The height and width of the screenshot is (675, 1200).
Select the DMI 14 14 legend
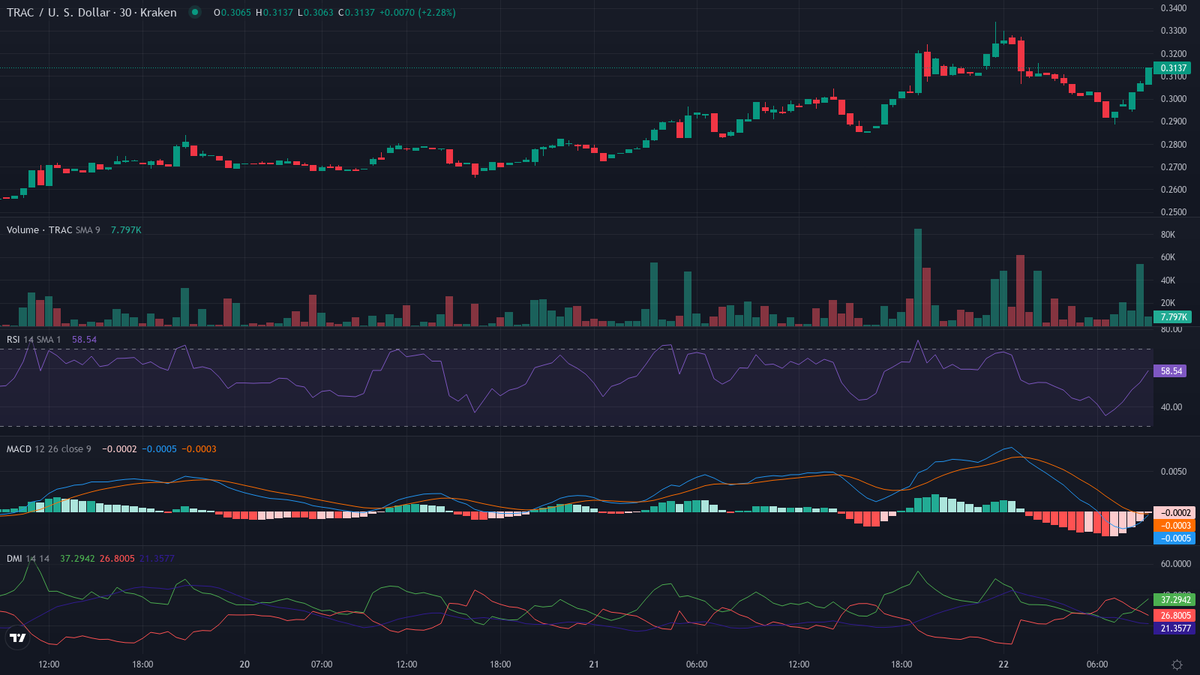(x=29, y=558)
